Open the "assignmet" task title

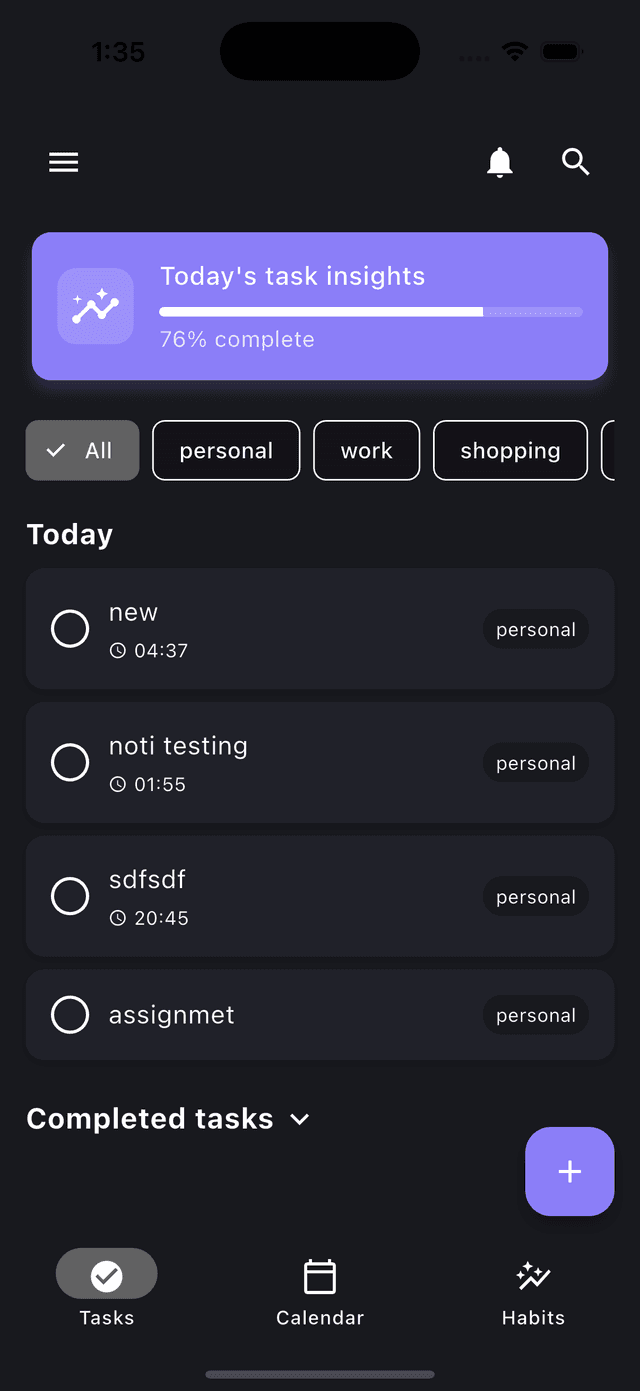pos(172,1015)
